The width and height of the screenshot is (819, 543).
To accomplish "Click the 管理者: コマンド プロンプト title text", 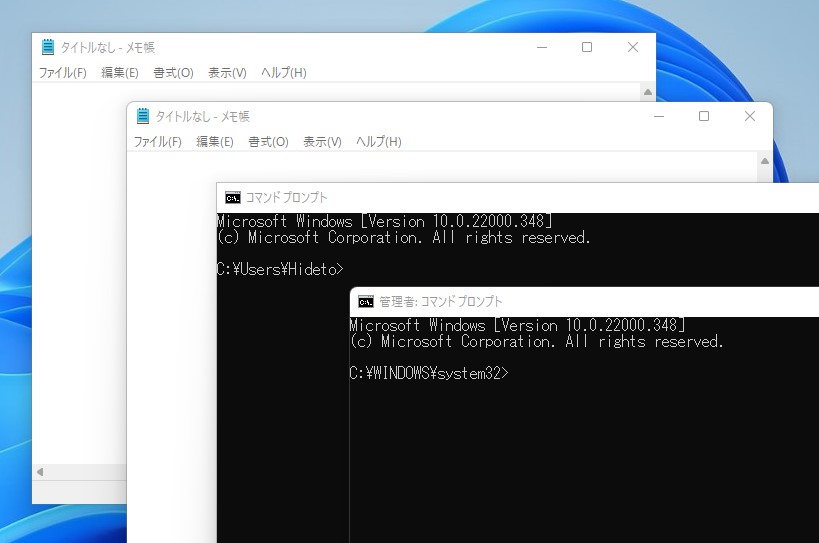I will tap(440, 302).
